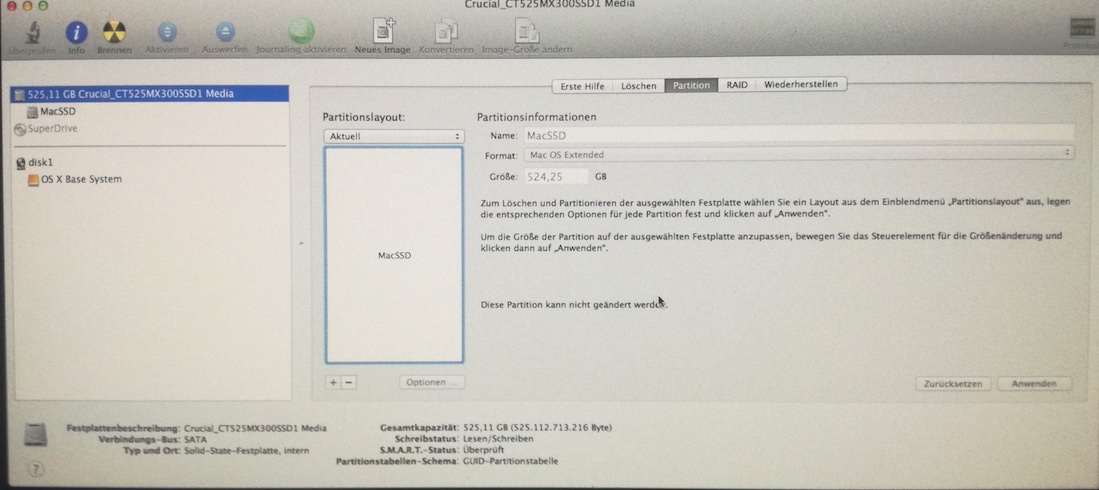Switch to the Löschen tab

pyautogui.click(x=639, y=86)
